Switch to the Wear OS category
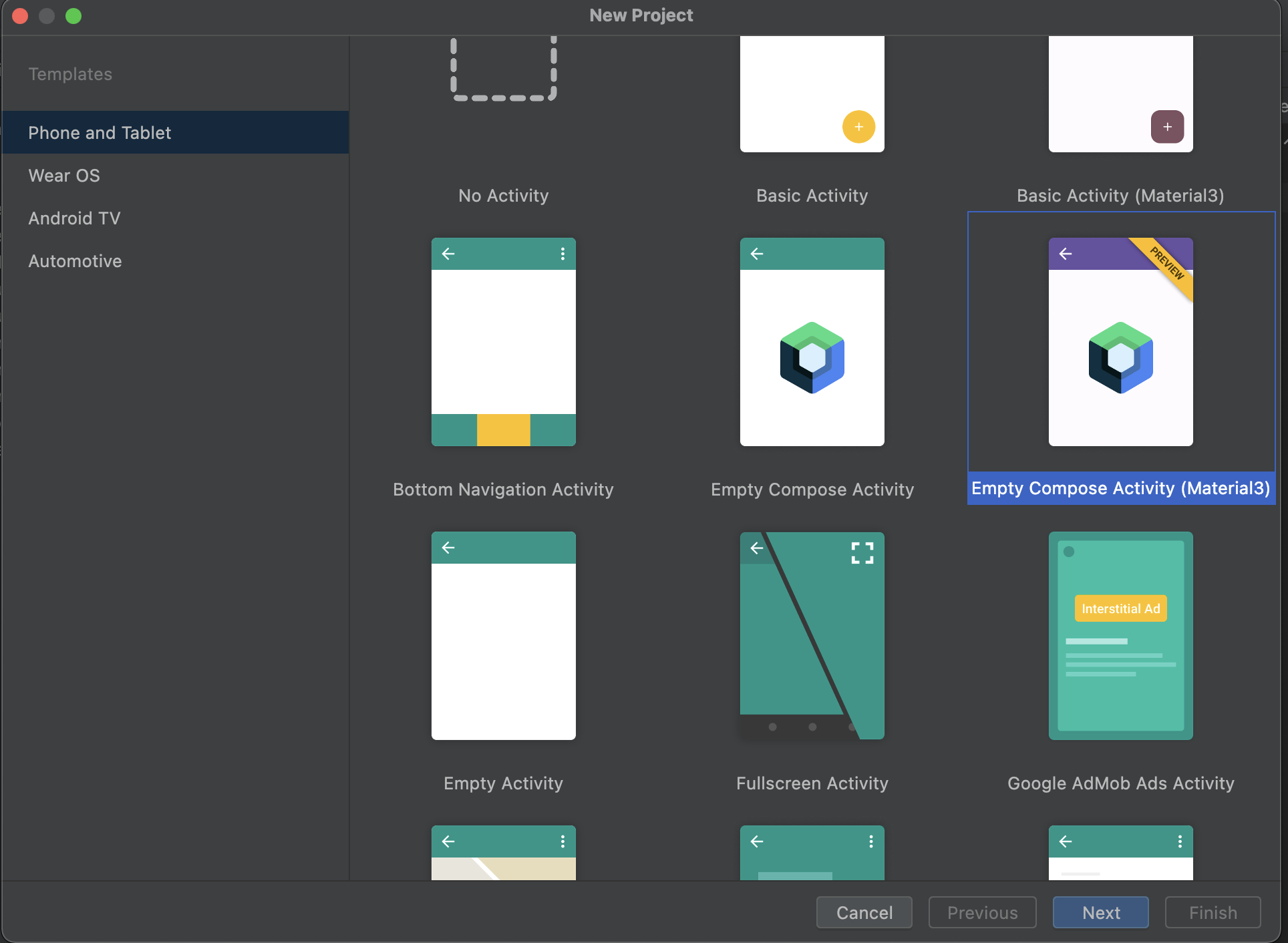Image resolution: width=1288 pixels, height=943 pixels. [63, 175]
